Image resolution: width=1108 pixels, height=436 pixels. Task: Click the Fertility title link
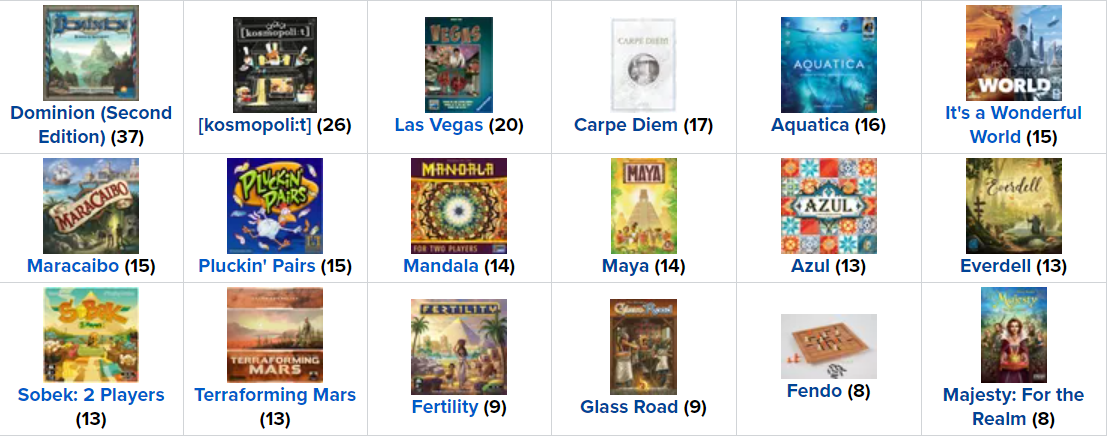[x=445, y=407]
